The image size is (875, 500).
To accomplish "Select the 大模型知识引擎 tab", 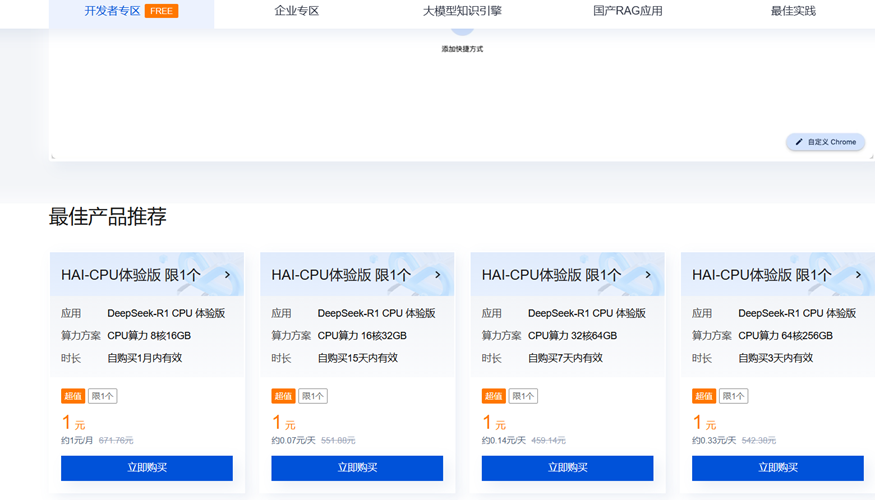I will [462, 11].
